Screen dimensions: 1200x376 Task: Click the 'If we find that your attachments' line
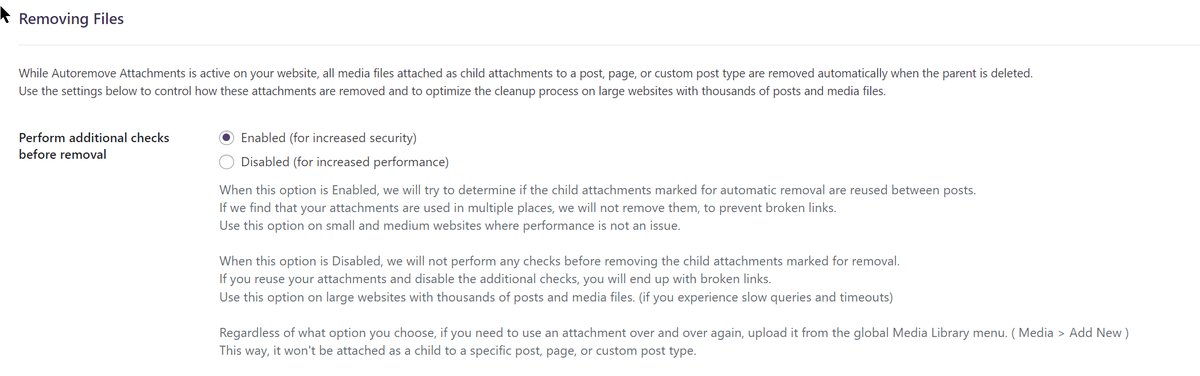pos(527,208)
